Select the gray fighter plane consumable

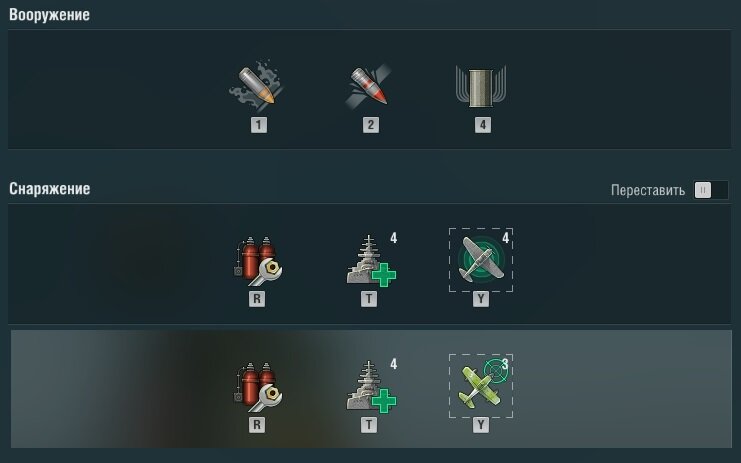point(481,260)
